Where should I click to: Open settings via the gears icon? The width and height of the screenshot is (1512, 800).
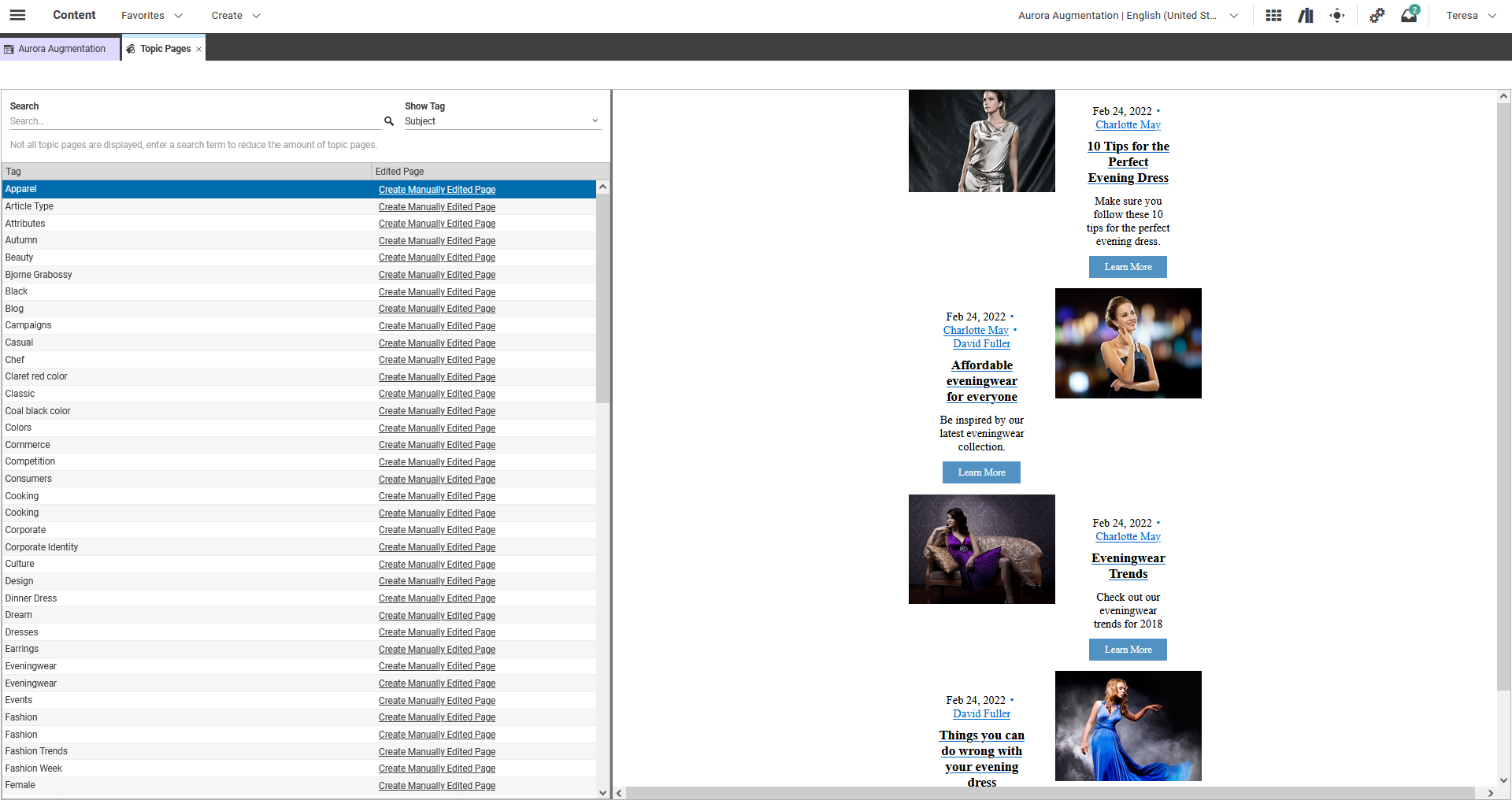[1377, 15]
